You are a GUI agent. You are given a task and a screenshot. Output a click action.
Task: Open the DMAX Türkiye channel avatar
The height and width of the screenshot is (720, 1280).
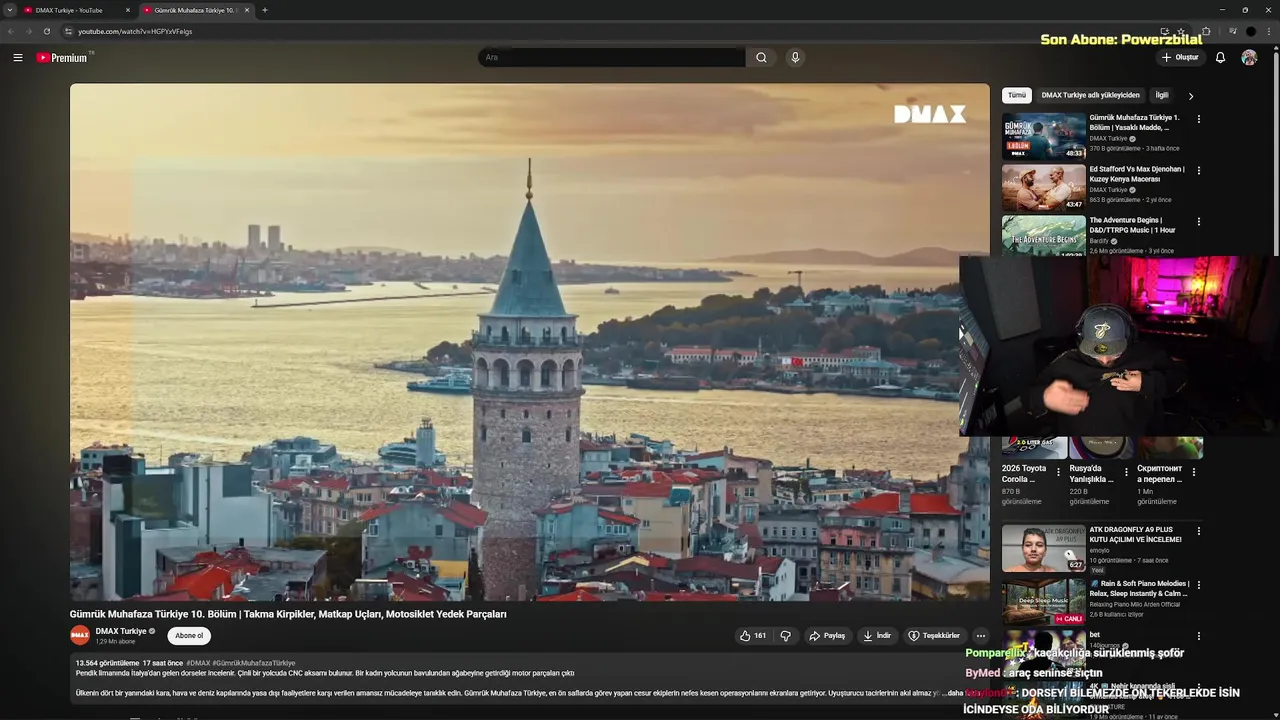(x=80, y=635)
